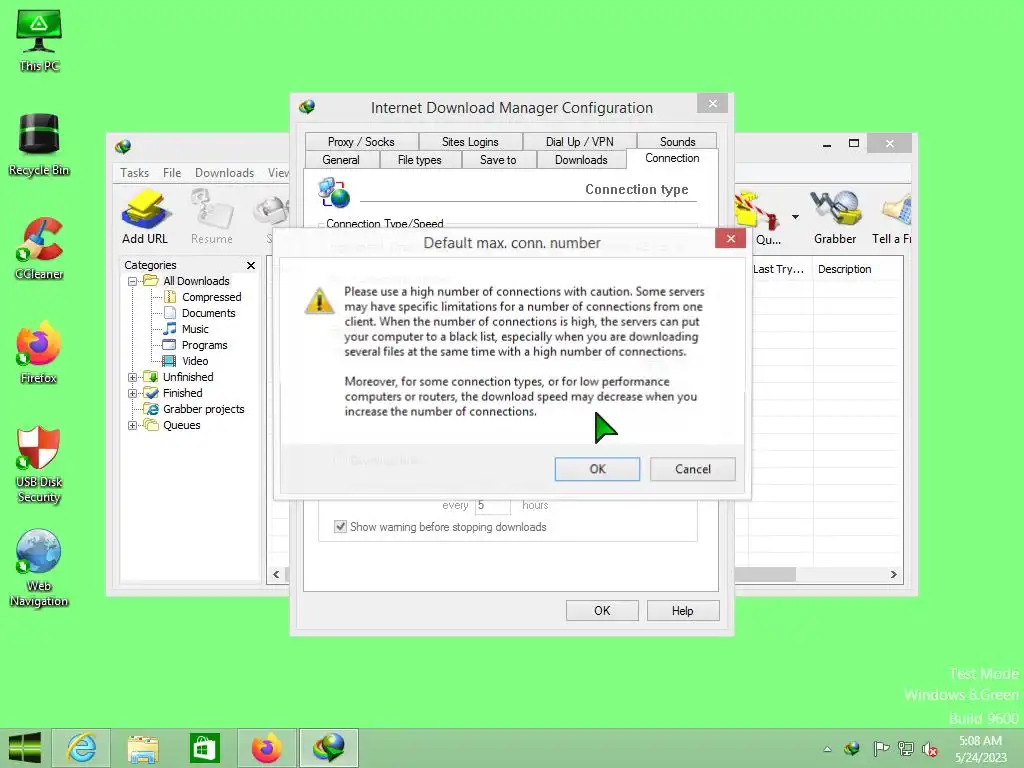Click the IDM taskbar button
This screenshot has width=1024, height=768.
pos(328,748)
